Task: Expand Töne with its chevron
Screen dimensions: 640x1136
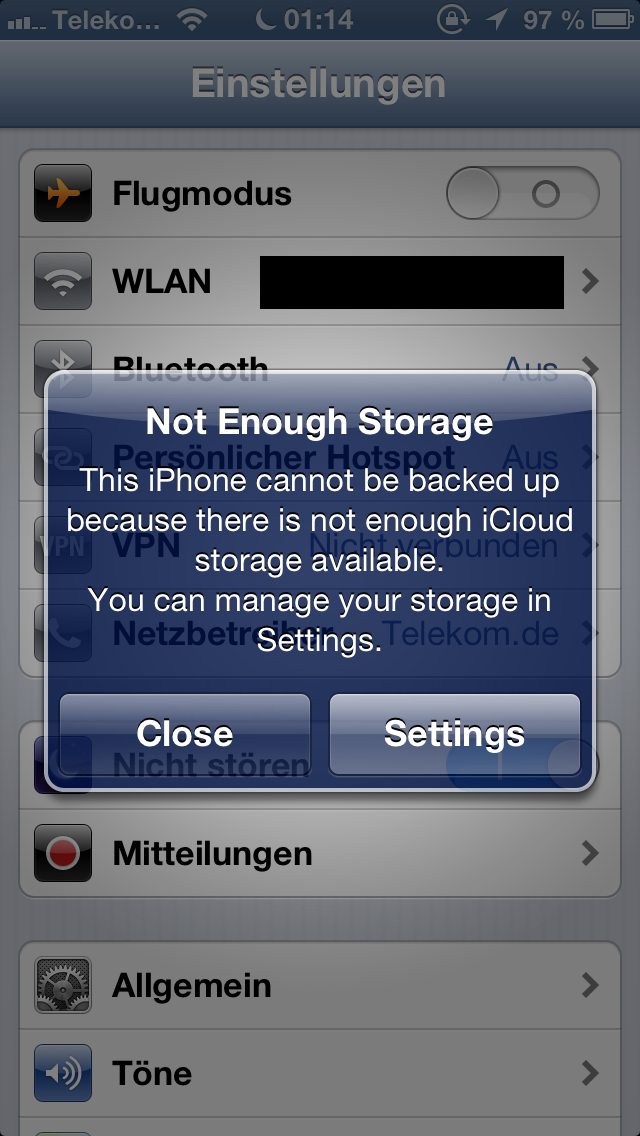Action: pyautogui.click(x=591, y=1073)
